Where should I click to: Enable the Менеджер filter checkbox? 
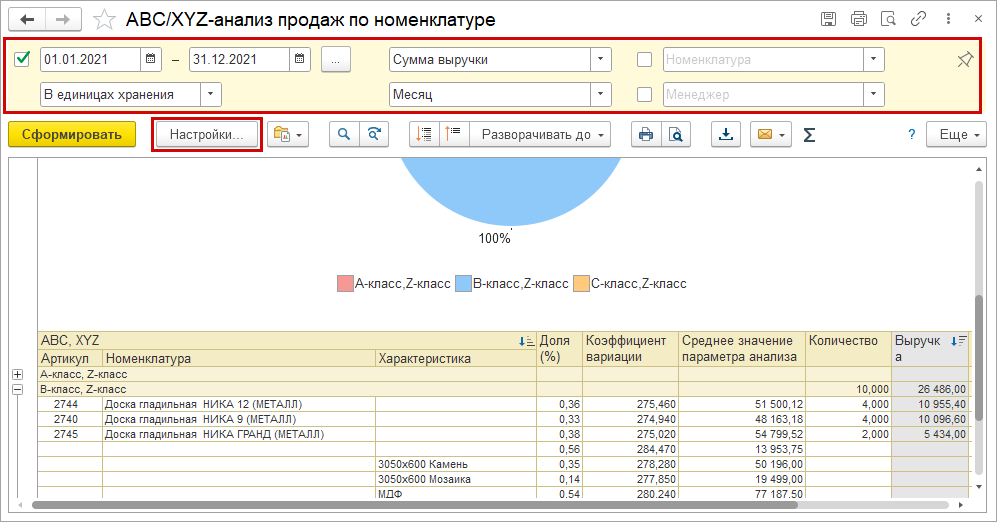644,94
